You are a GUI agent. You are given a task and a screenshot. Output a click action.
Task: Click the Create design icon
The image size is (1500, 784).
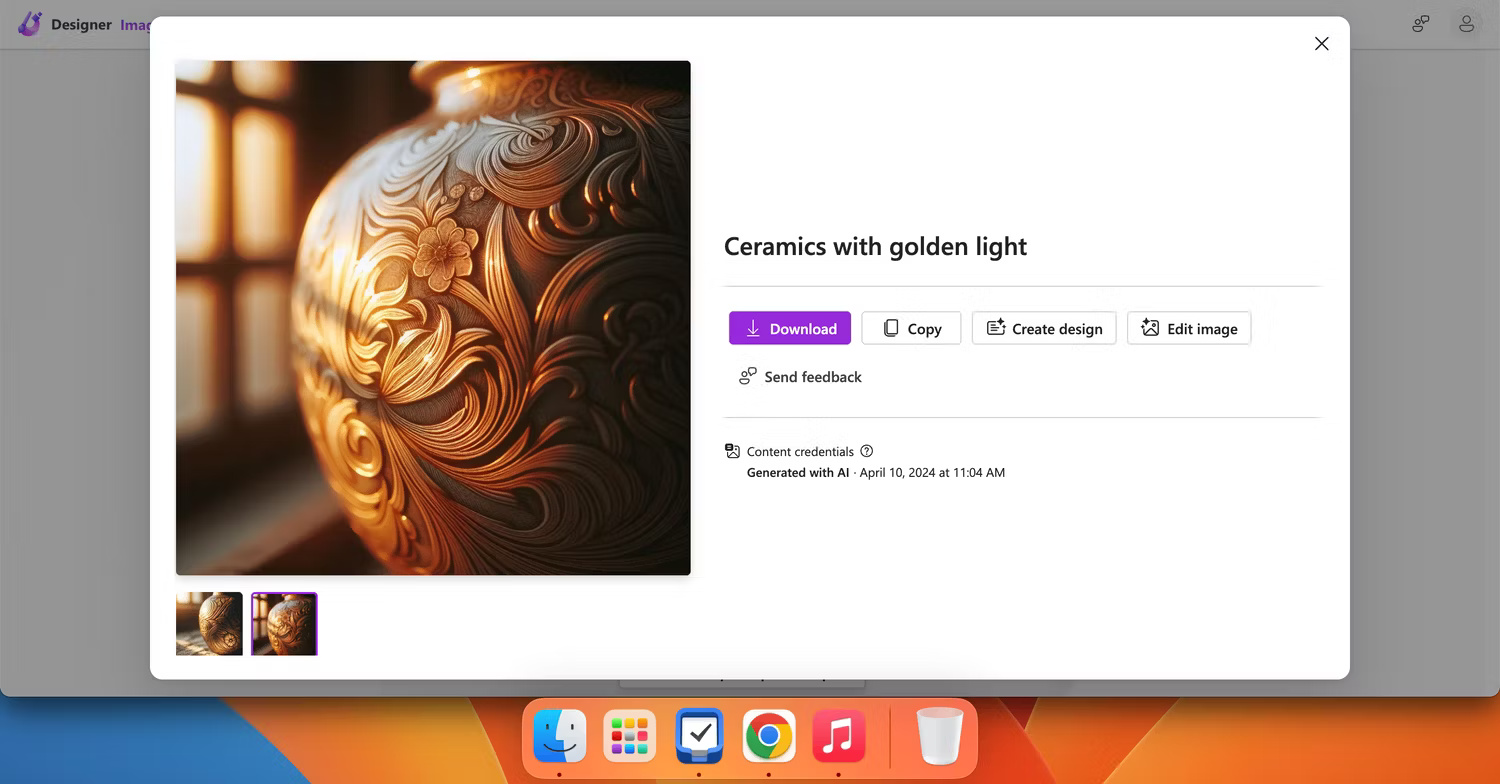pyautogui.click(x=995, y=328)
